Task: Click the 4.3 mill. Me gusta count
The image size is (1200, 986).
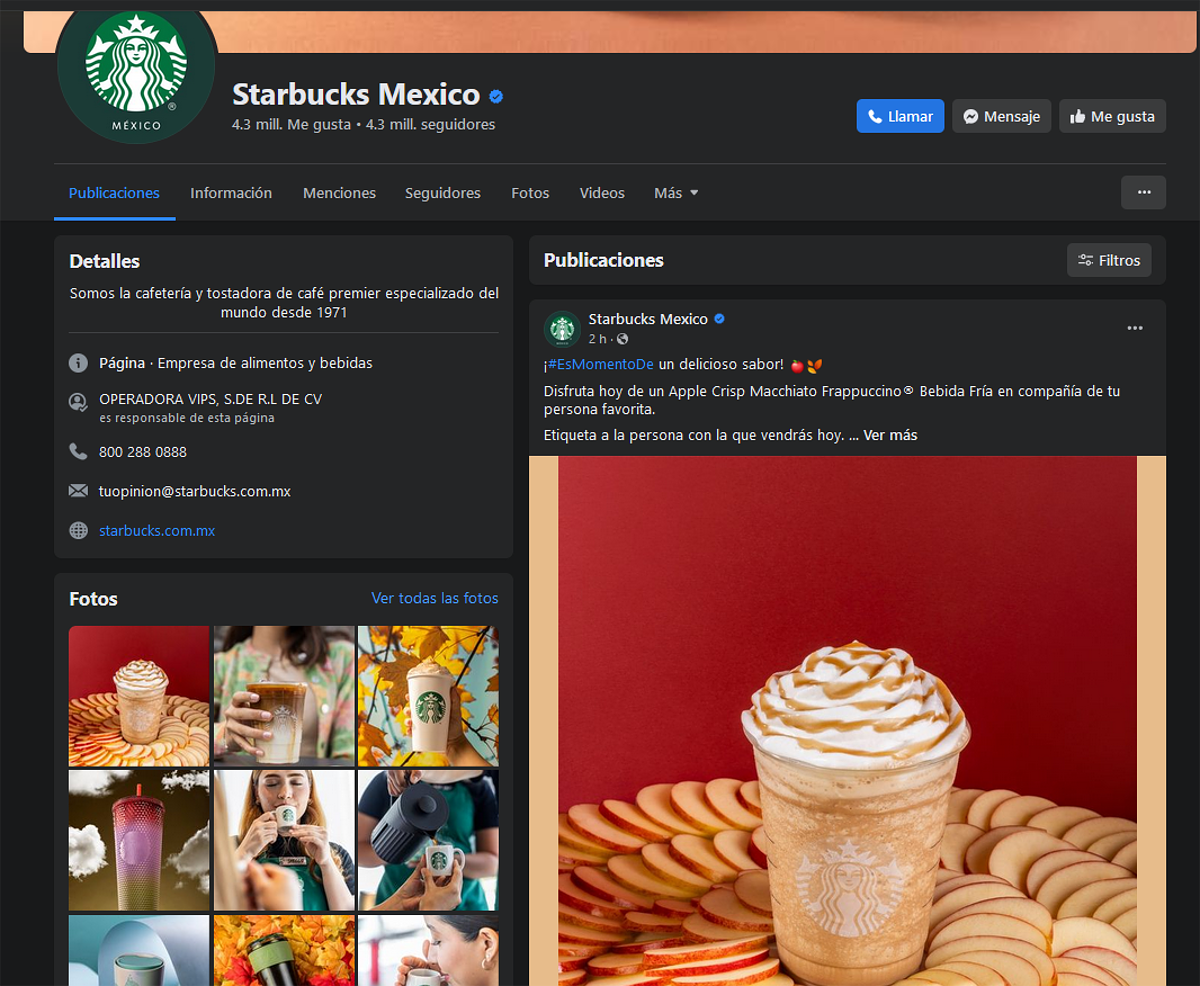Action: point(291,125)
